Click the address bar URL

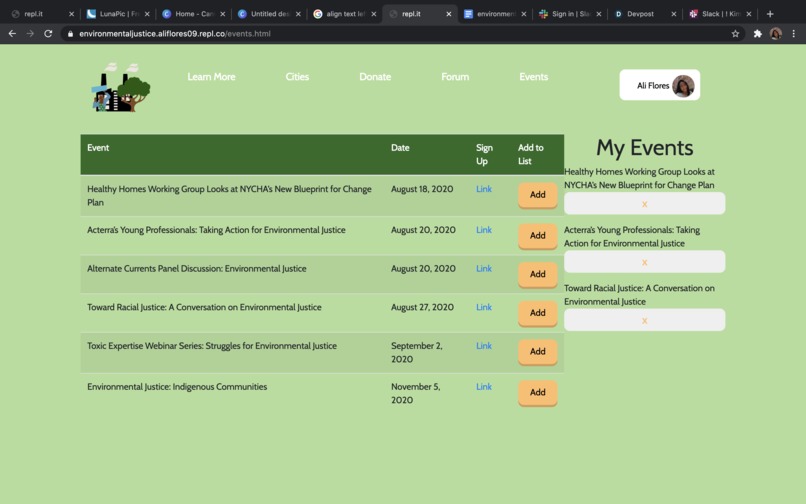click(x=175, y=34)
